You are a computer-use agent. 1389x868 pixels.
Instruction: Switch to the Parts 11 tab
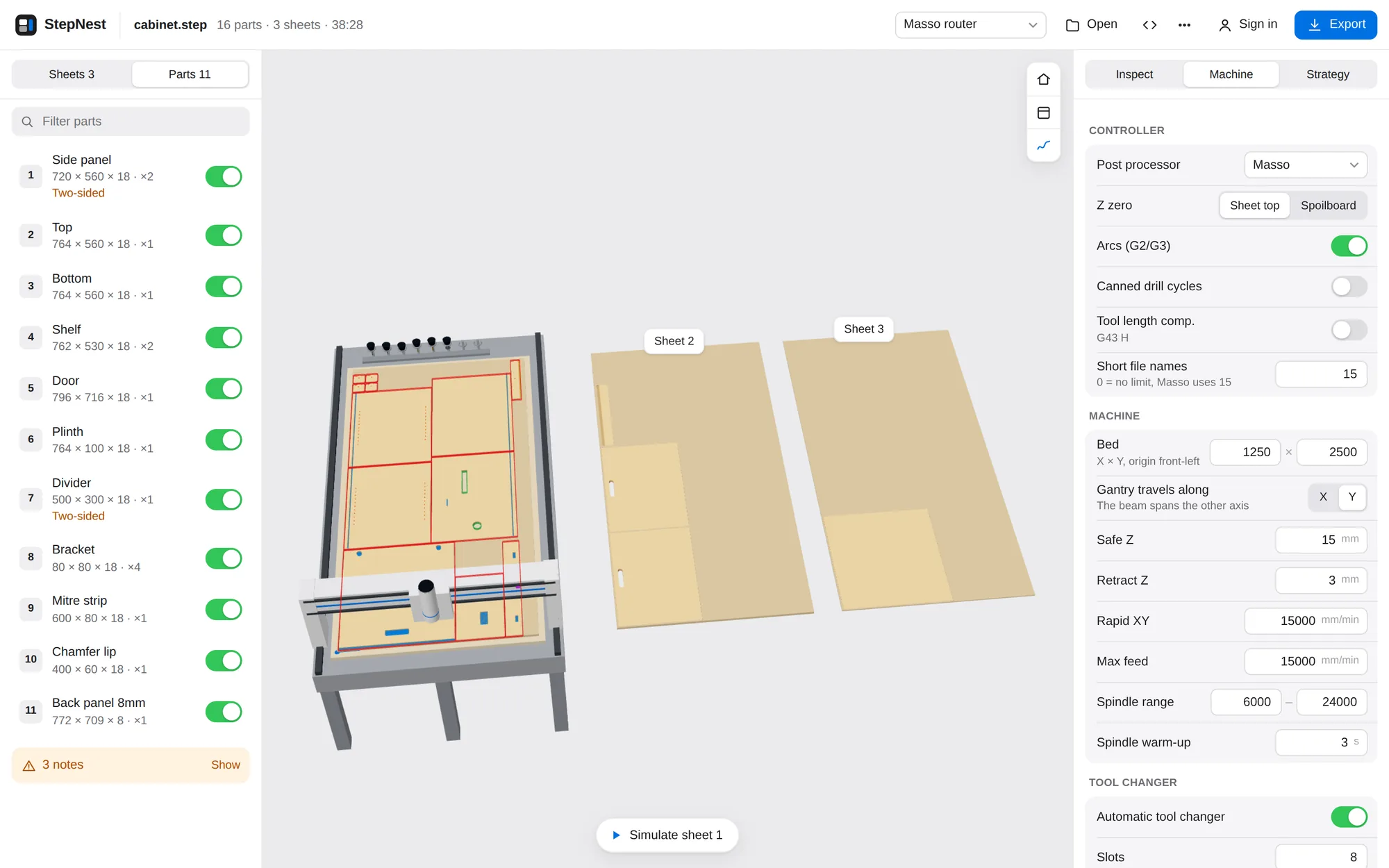coord(190,74)
